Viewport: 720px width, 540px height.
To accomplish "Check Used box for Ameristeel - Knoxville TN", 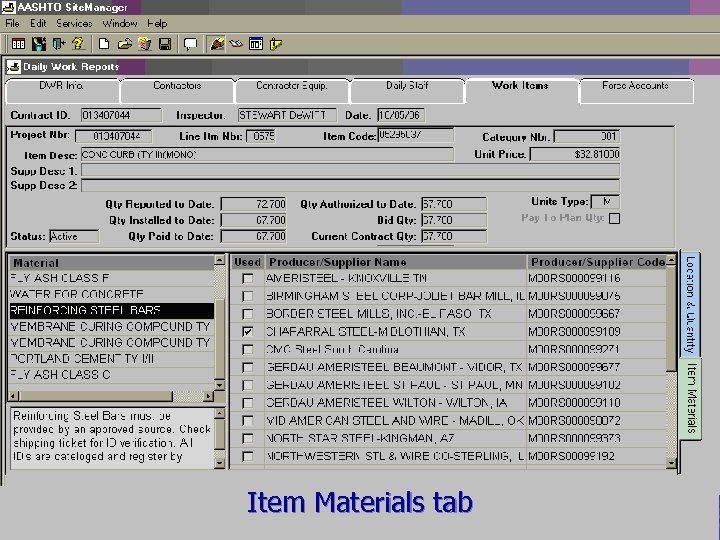I will click(x=248, y=279).
